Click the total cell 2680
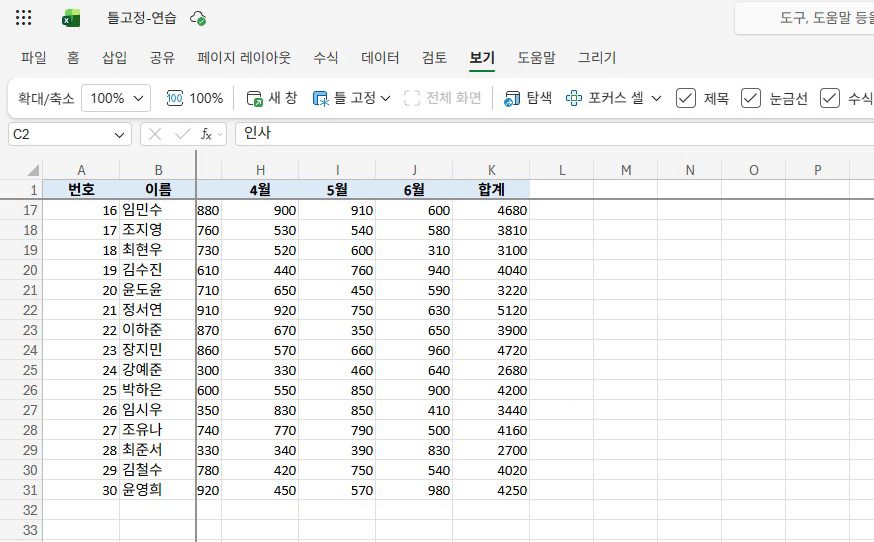 (492, 370)
